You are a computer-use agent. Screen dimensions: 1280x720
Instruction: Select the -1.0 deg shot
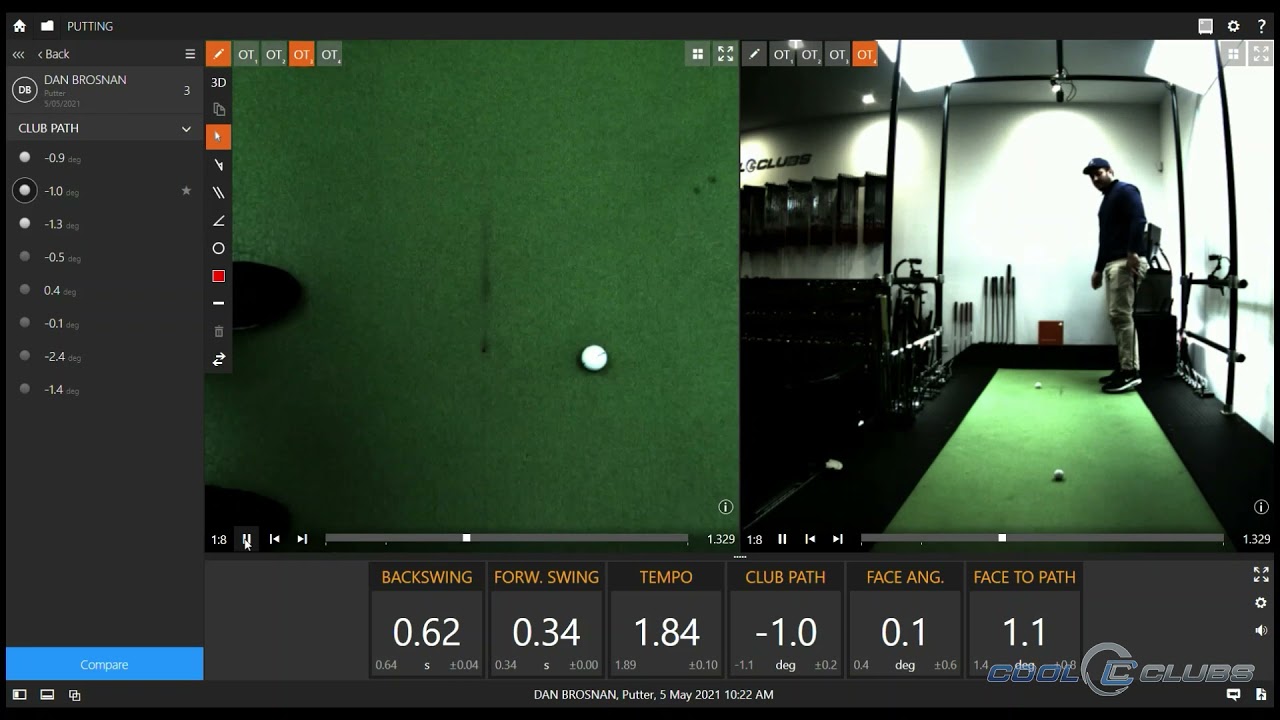tap(104, 191)
